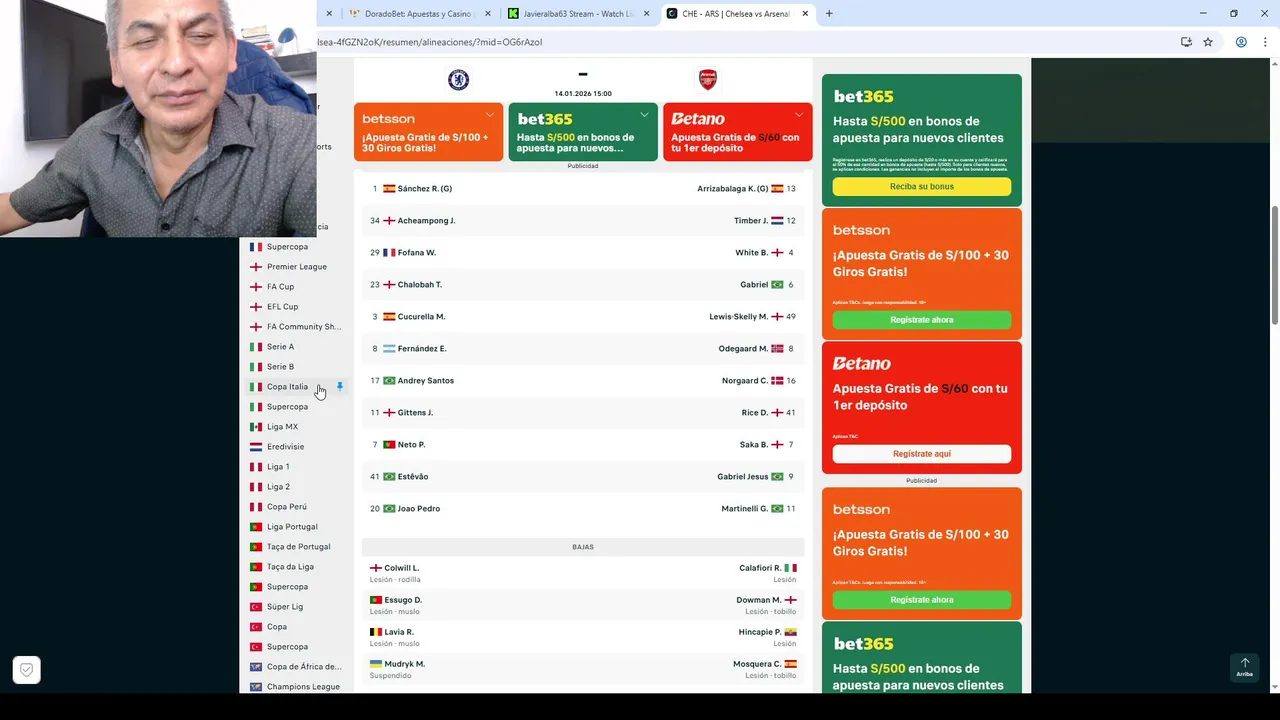The image size is (1280, 720).
Task: Select suspended player Mudryk M.
Action: point(404,664)
